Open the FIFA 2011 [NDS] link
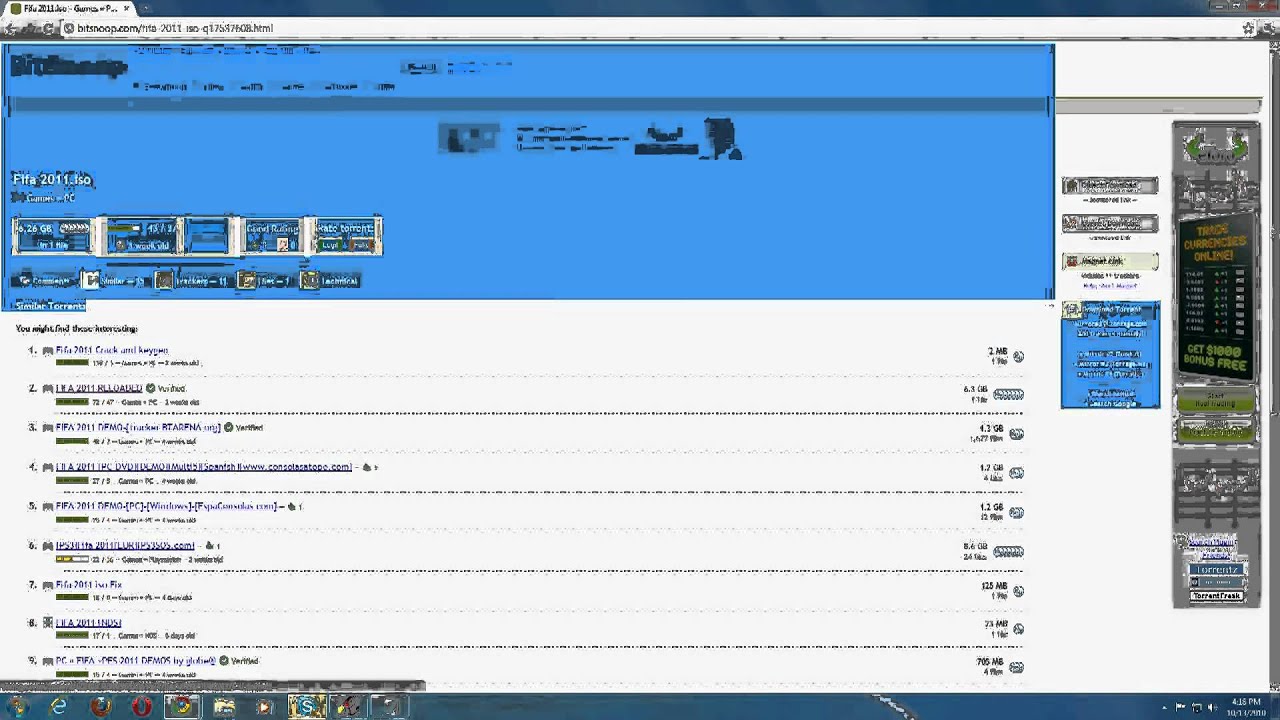The height and width of the screenshot is (720, 1280). 88,622
